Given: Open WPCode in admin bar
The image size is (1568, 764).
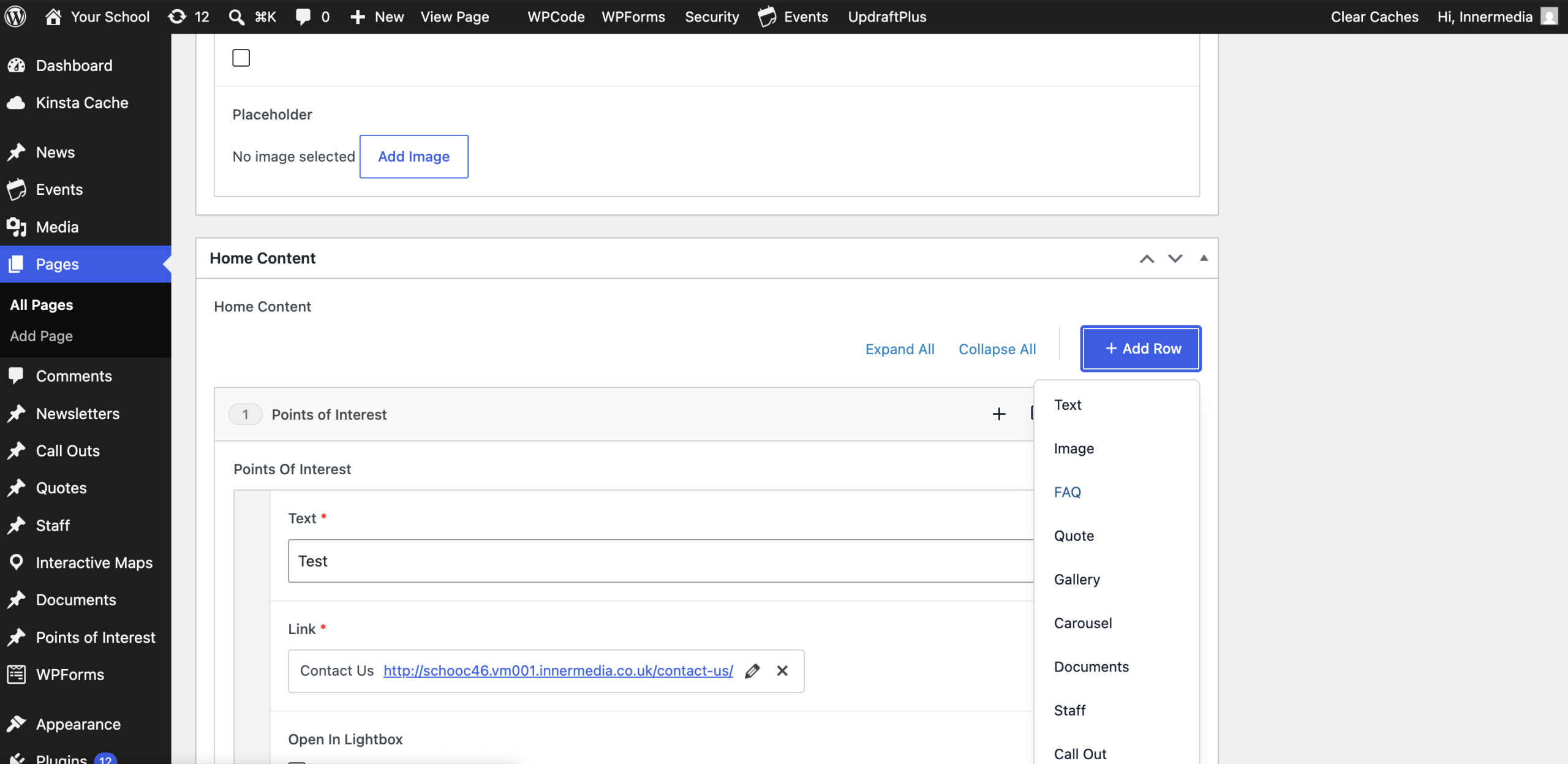Looking at the screenshot, I should pos(556,17).
